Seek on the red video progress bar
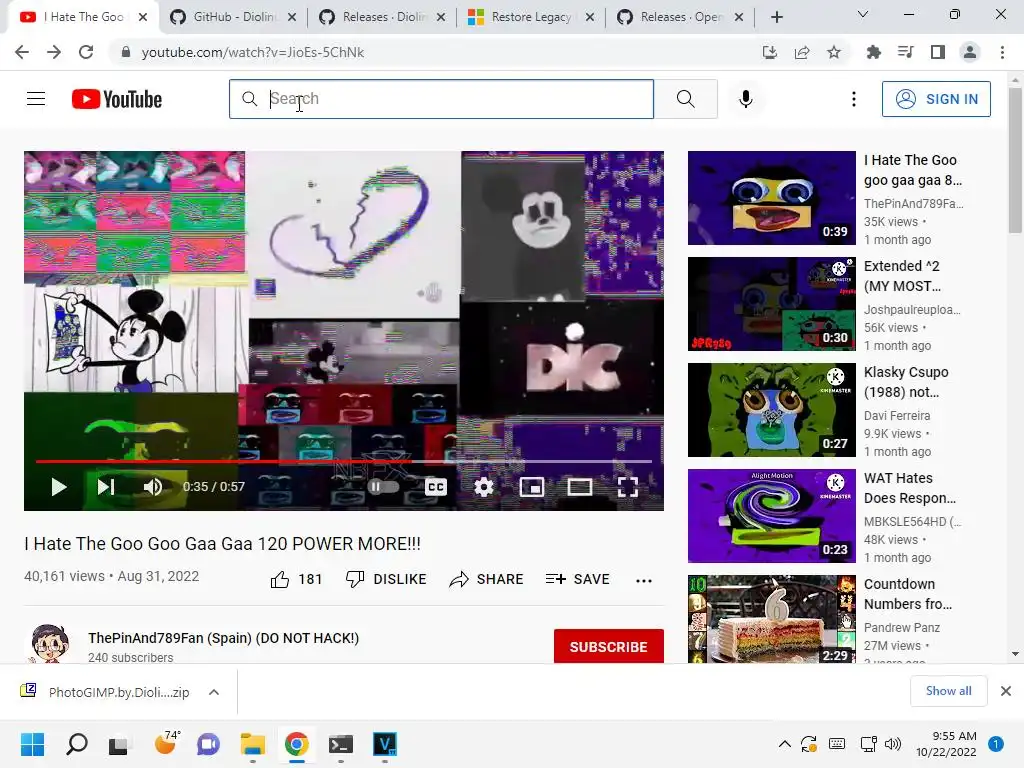 344,461
